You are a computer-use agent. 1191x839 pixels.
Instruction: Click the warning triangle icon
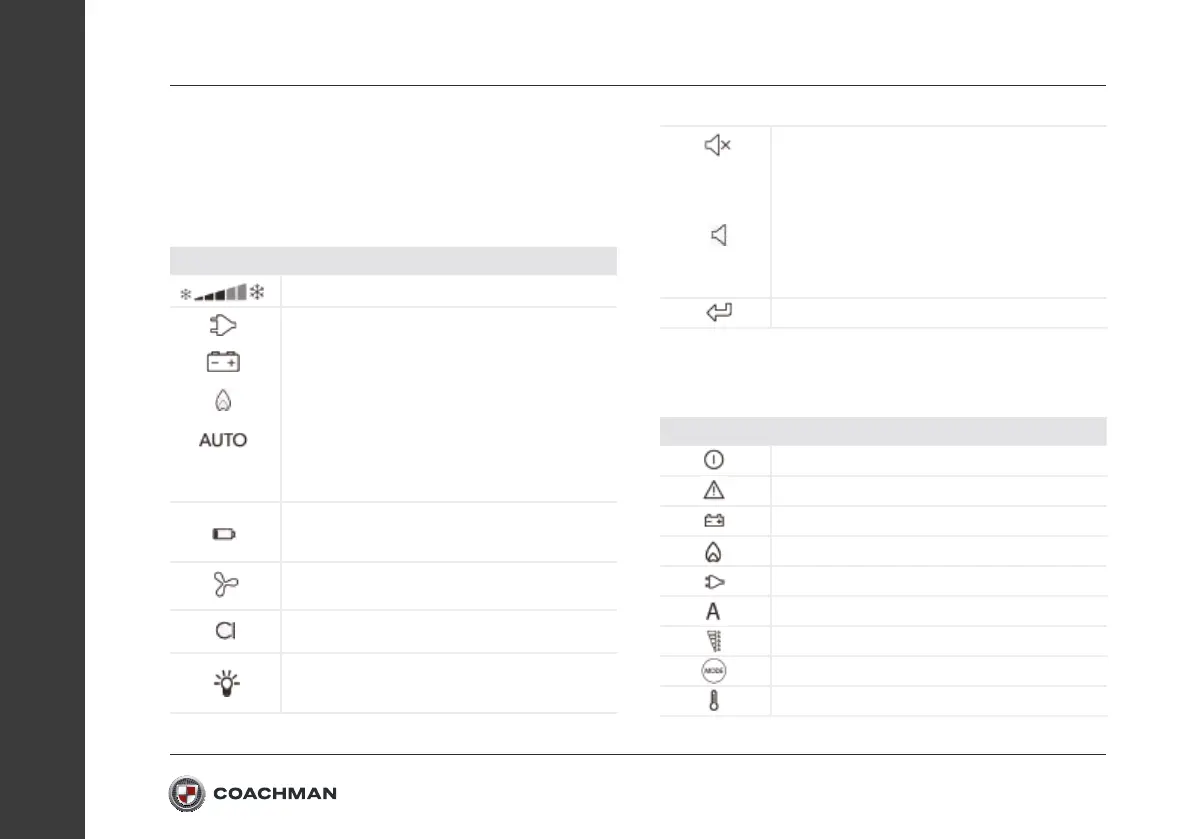(713, 490)
